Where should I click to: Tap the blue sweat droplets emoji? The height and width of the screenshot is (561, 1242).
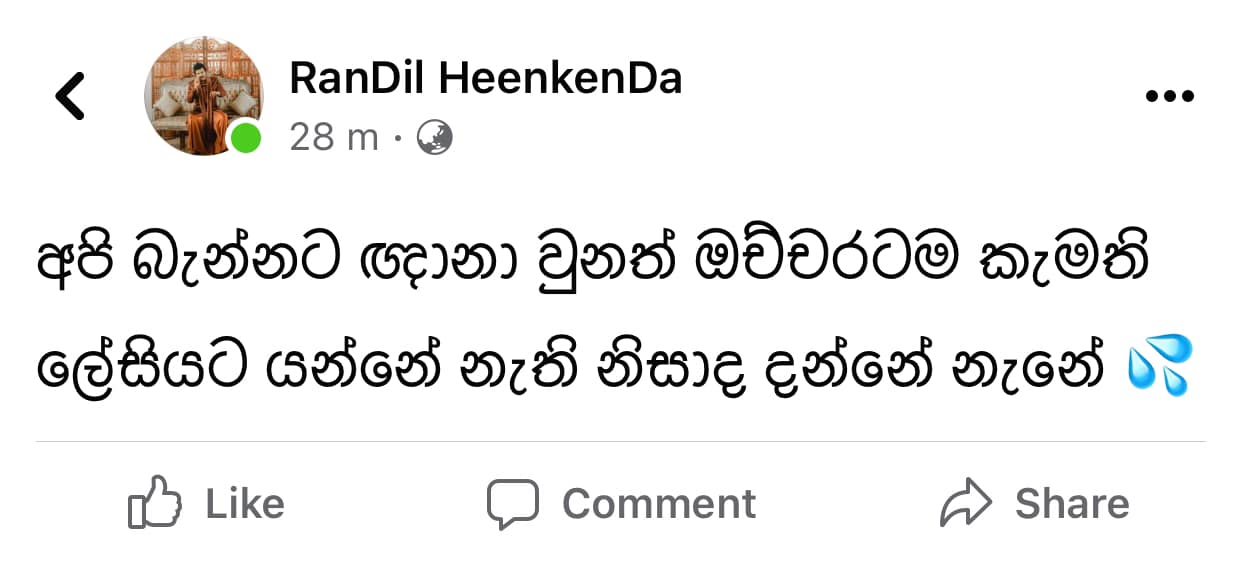point(1160,365)
